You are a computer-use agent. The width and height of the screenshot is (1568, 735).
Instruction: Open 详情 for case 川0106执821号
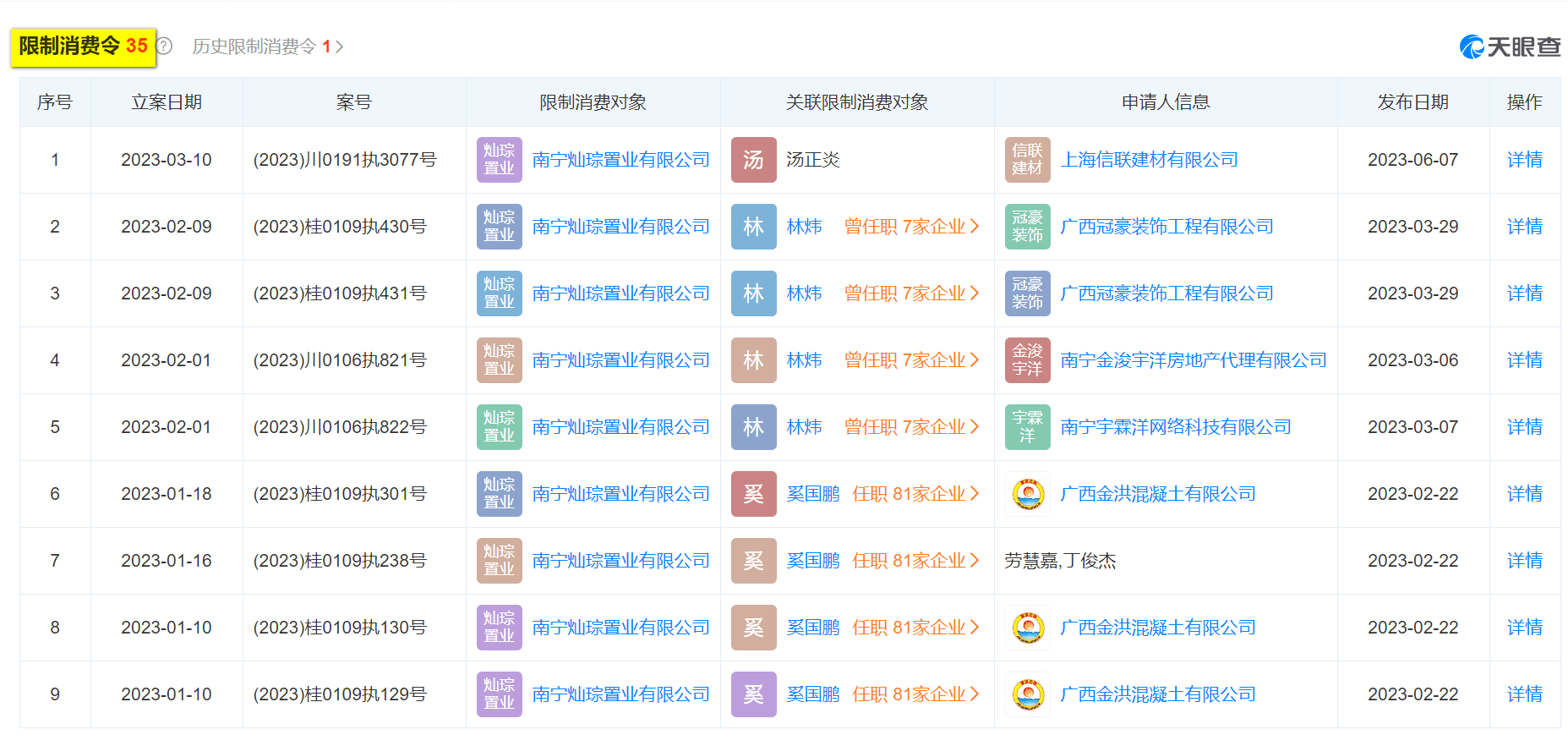pos(1525,360)
